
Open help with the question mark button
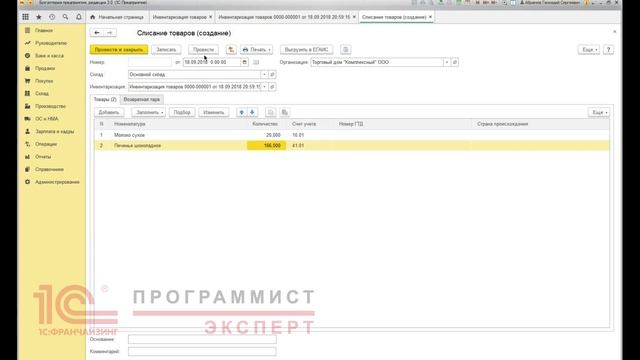point(608,49)
